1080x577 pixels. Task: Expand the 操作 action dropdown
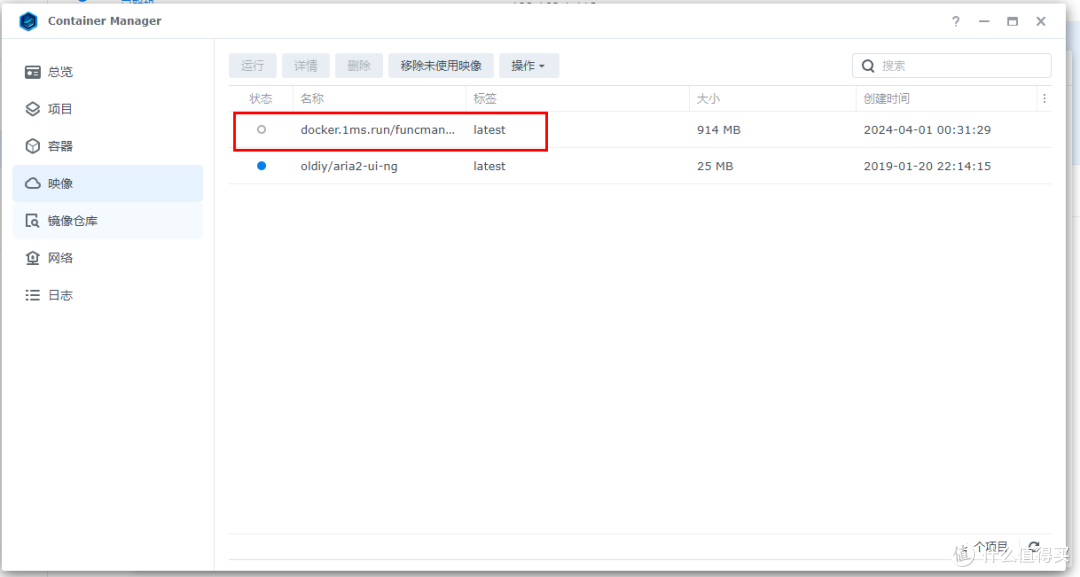coord(528,65)
